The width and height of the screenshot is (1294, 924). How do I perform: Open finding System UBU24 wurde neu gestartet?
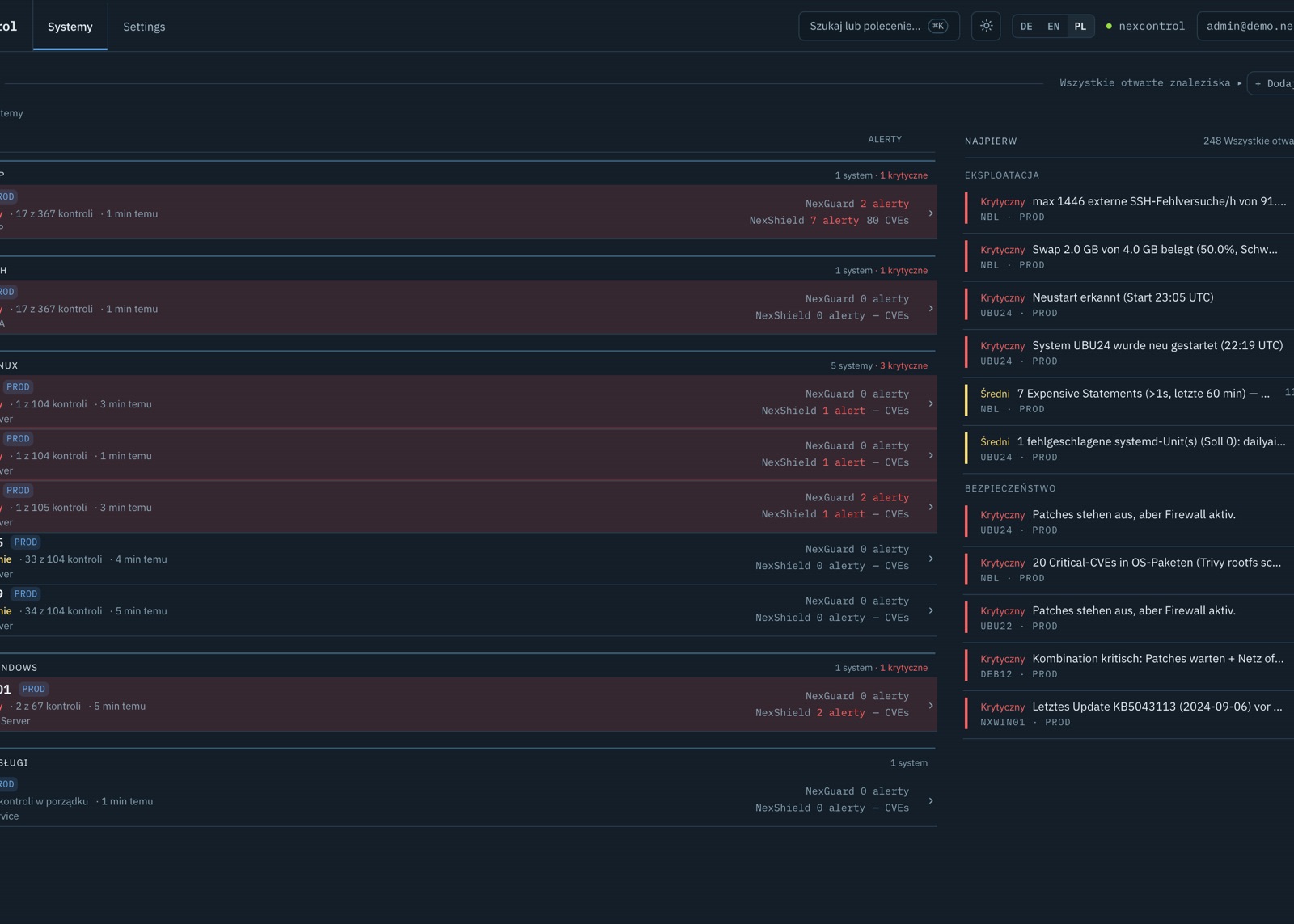(x=1129, y=352)
